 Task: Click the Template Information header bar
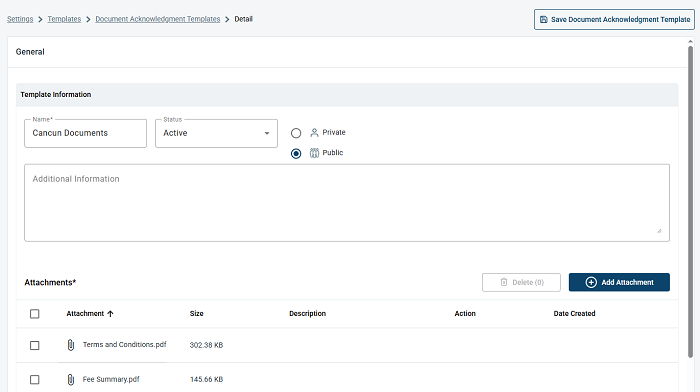[x=347, y=95]
